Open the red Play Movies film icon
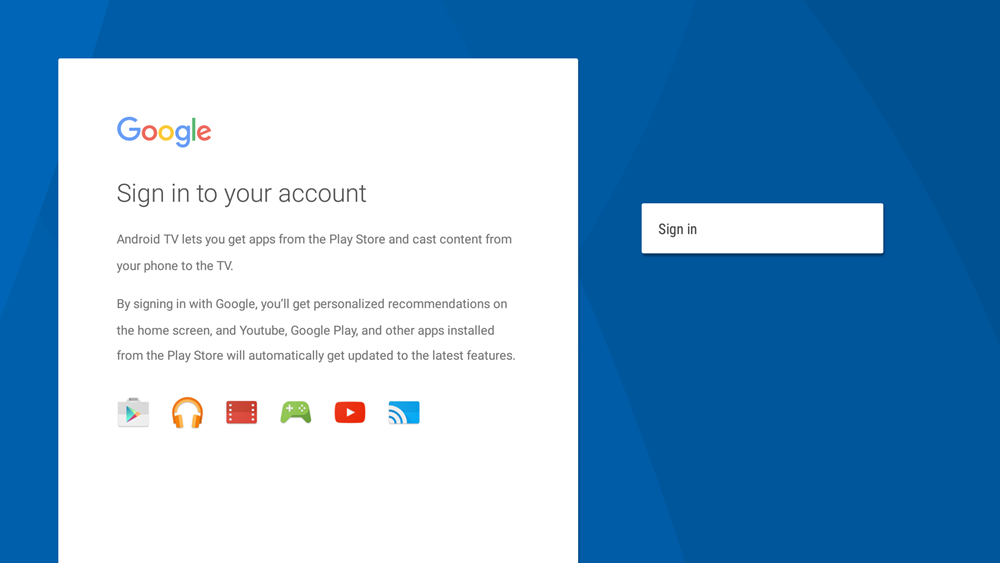The width and height of the screenshot is (1000, 563). point(242,413)
